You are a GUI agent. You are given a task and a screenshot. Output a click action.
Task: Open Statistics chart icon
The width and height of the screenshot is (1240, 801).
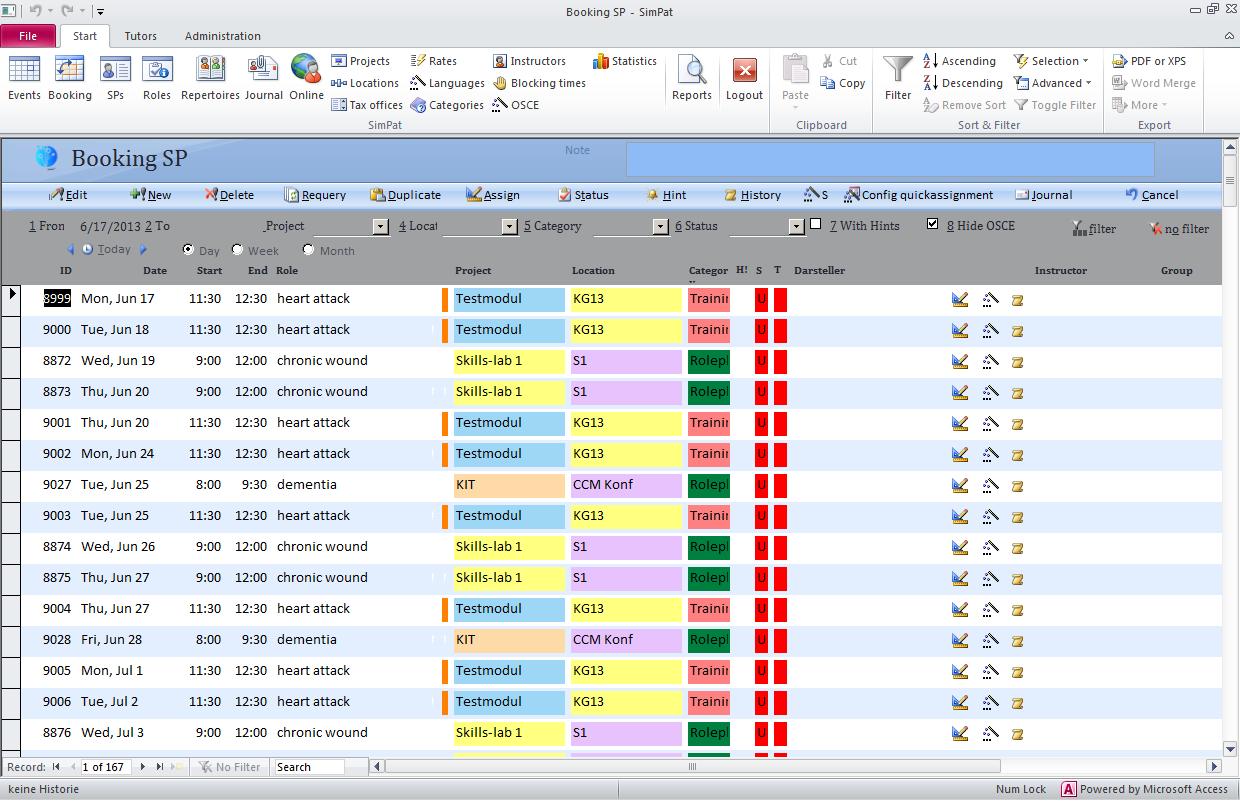pos(601,62)
